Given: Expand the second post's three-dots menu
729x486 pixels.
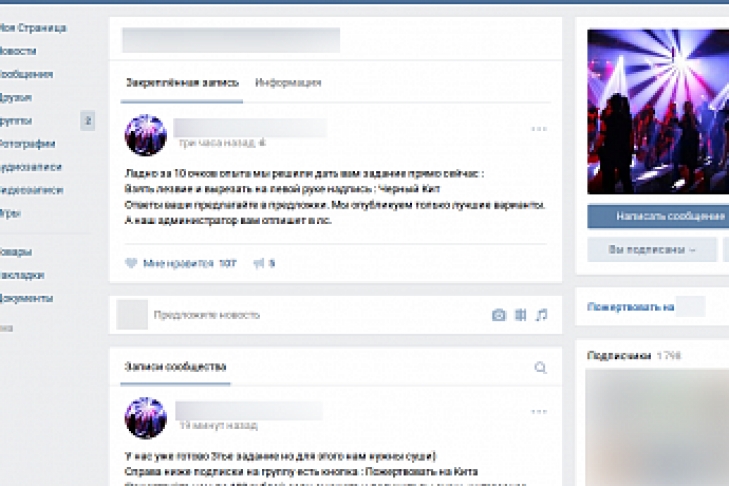Looking at the screenshot, I should coord(539,411).
